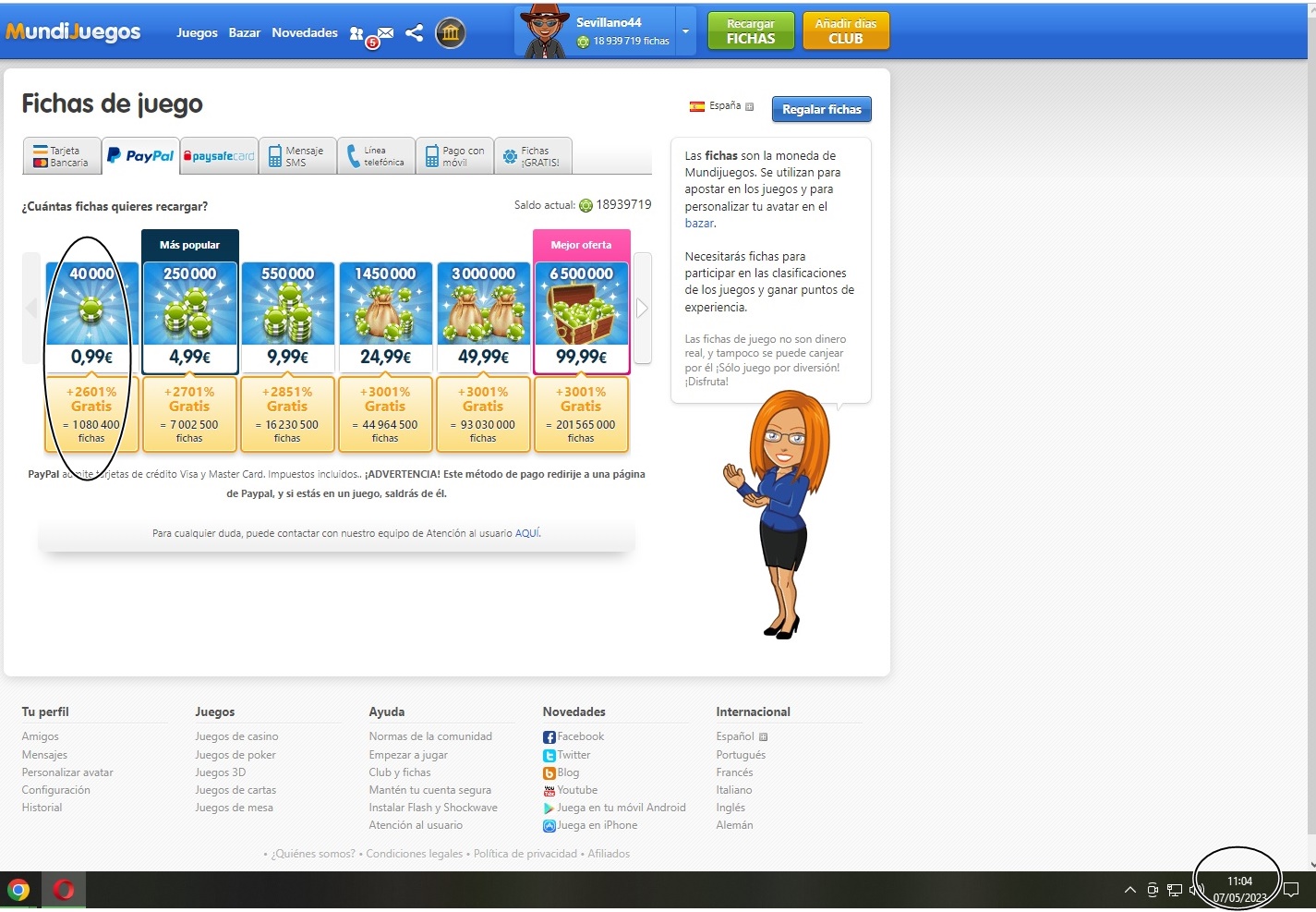Click the +2701% Gratis bonus box
This screenshot has height=912, width=1316.
pos(189,414)
